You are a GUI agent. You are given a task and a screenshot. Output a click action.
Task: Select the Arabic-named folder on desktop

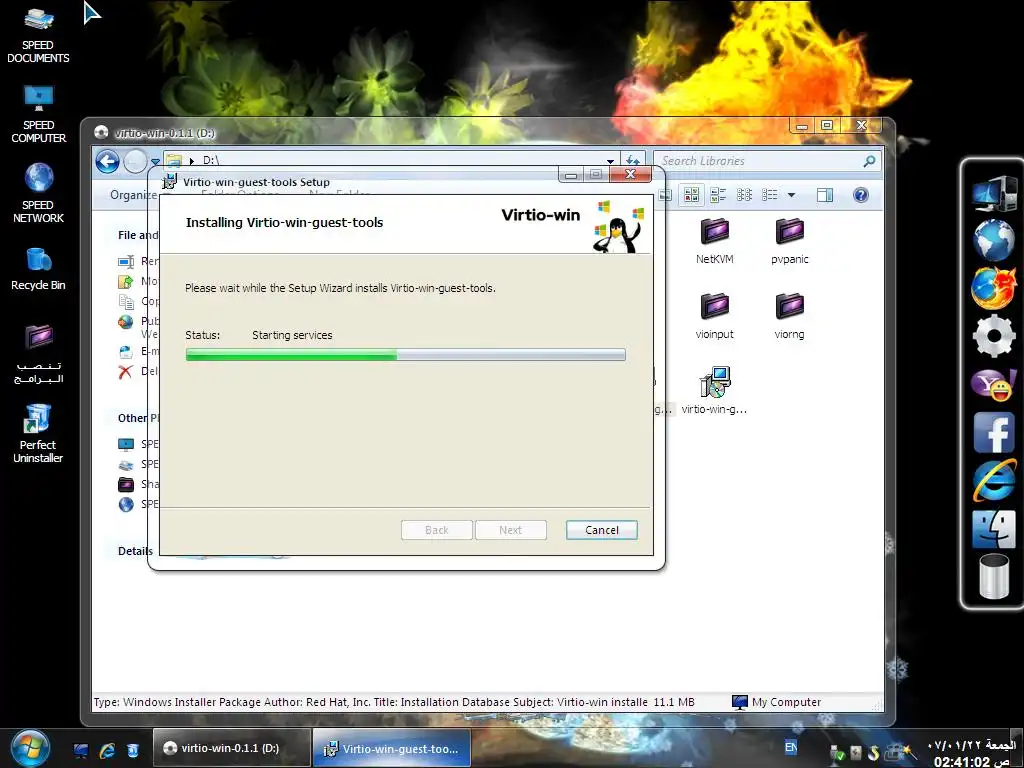click(38, 355)
